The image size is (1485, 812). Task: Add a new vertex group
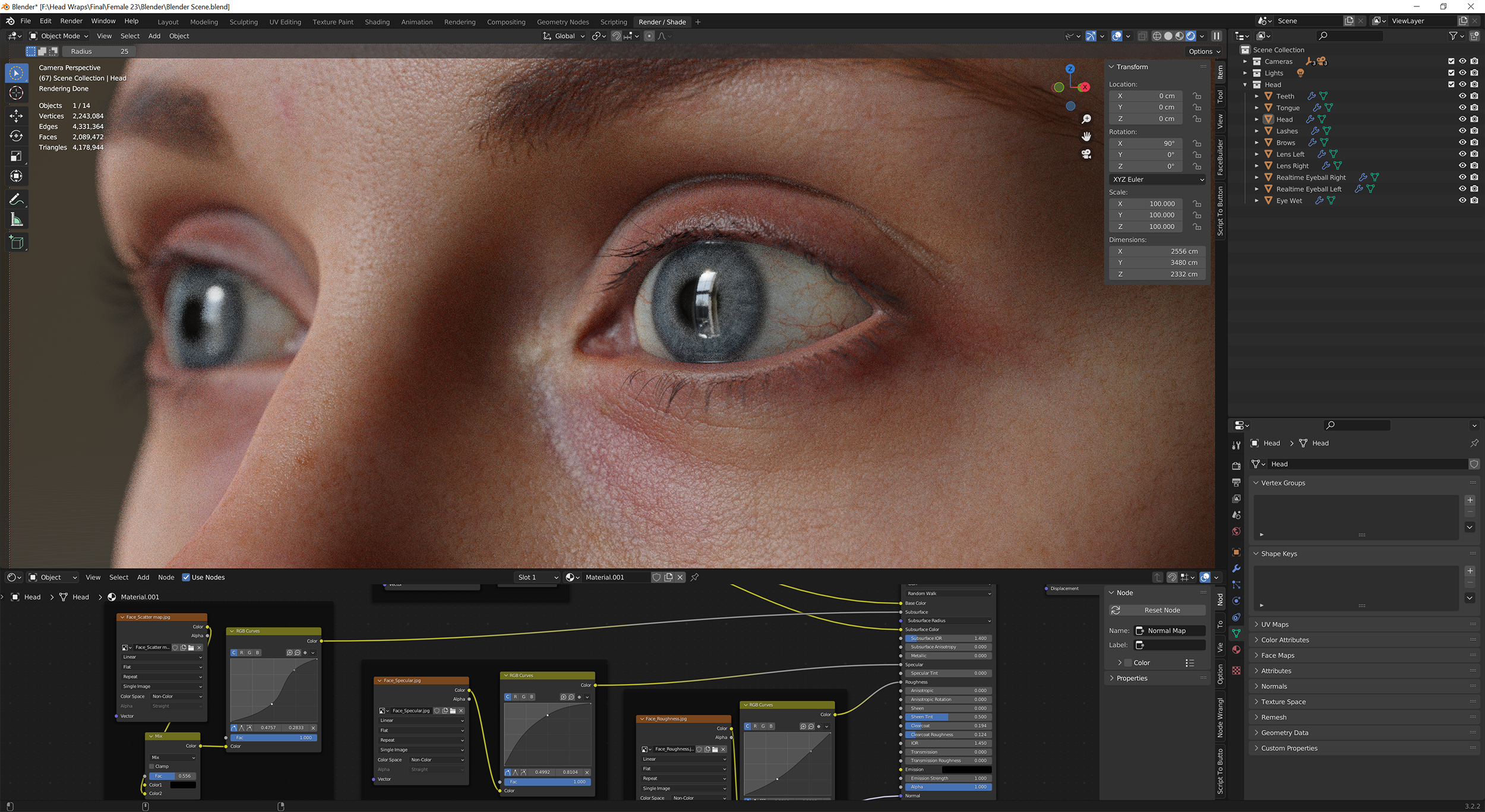(x=1470, y=501)
